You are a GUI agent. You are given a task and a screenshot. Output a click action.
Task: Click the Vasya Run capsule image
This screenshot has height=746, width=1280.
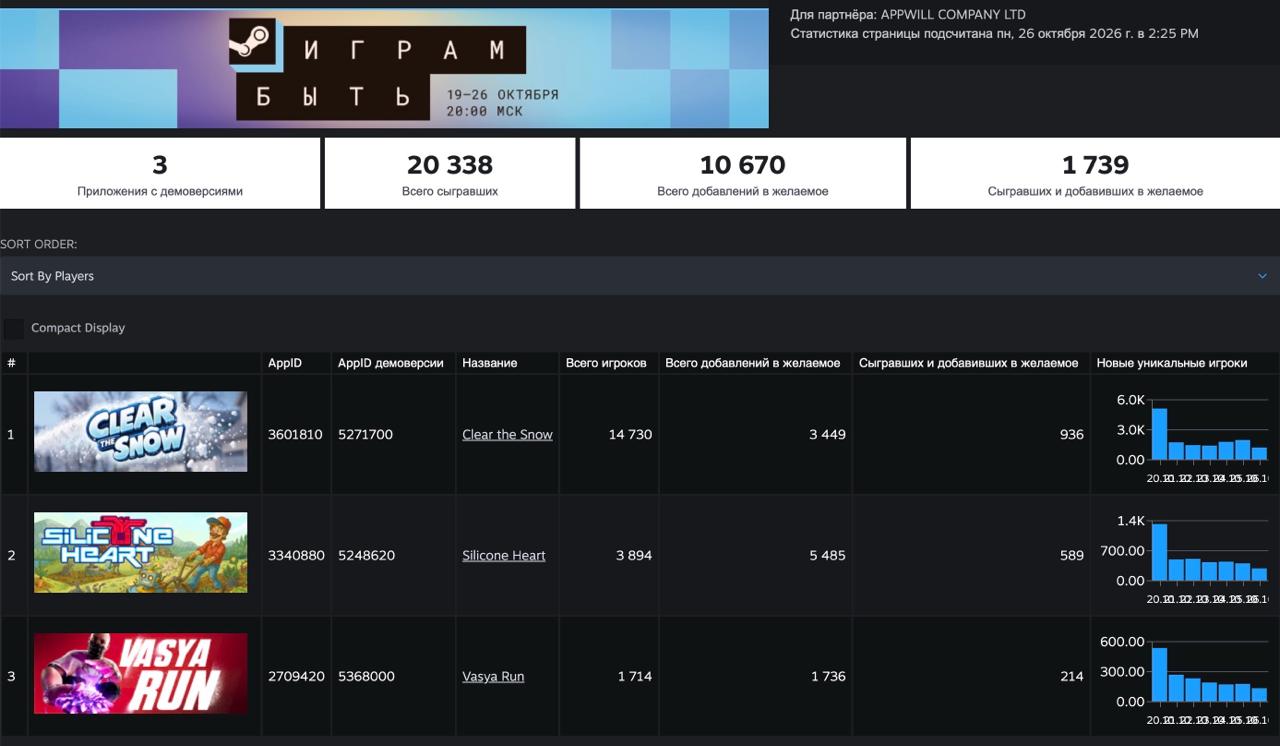pyautogui.click(x=141, y=674)
